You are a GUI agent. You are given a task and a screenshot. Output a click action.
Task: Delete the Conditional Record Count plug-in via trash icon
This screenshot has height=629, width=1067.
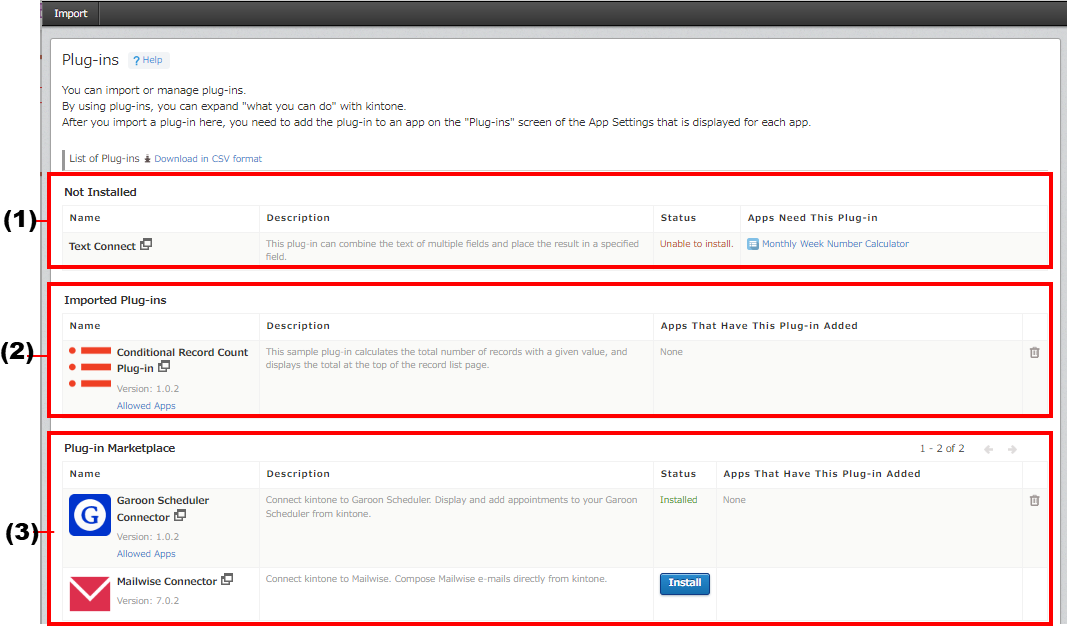pyautogui.click(x=1034, y=352)
